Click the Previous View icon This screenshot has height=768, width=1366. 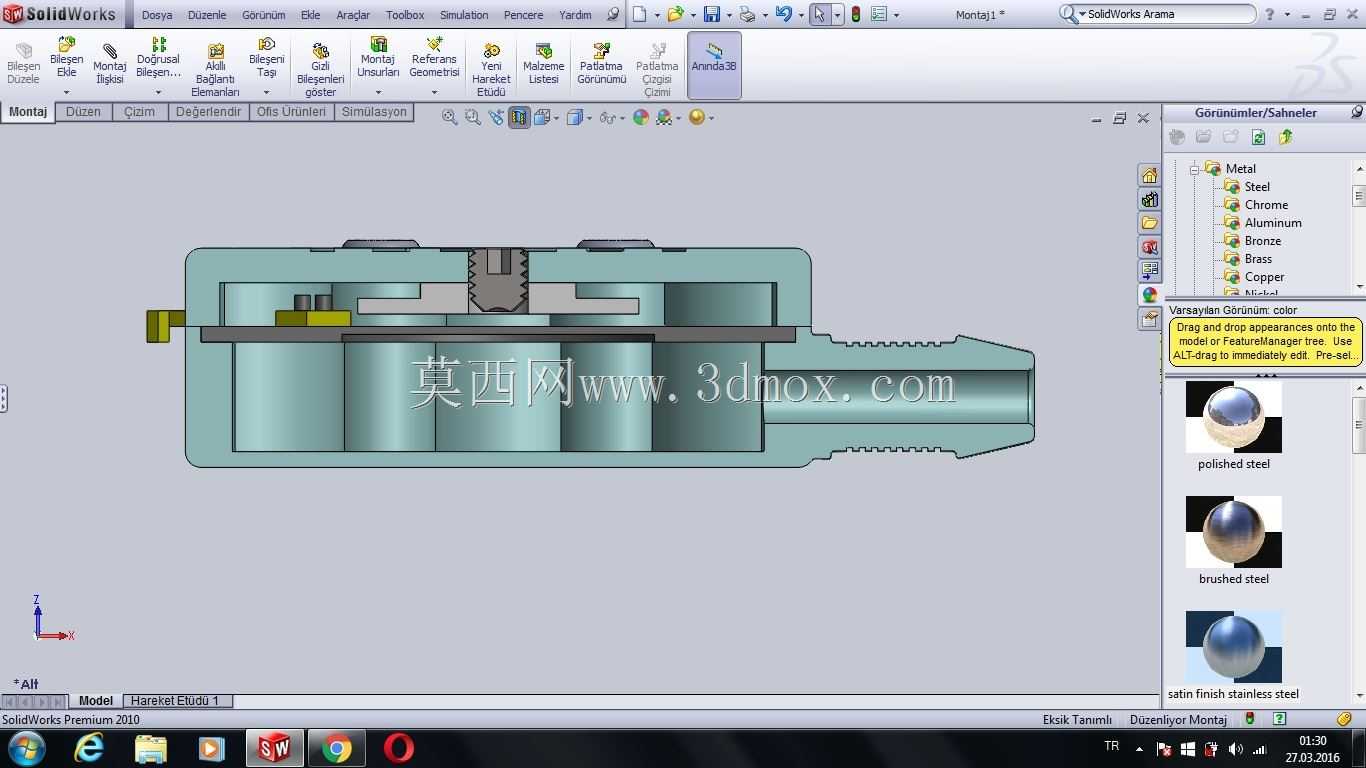coord(496,118)
